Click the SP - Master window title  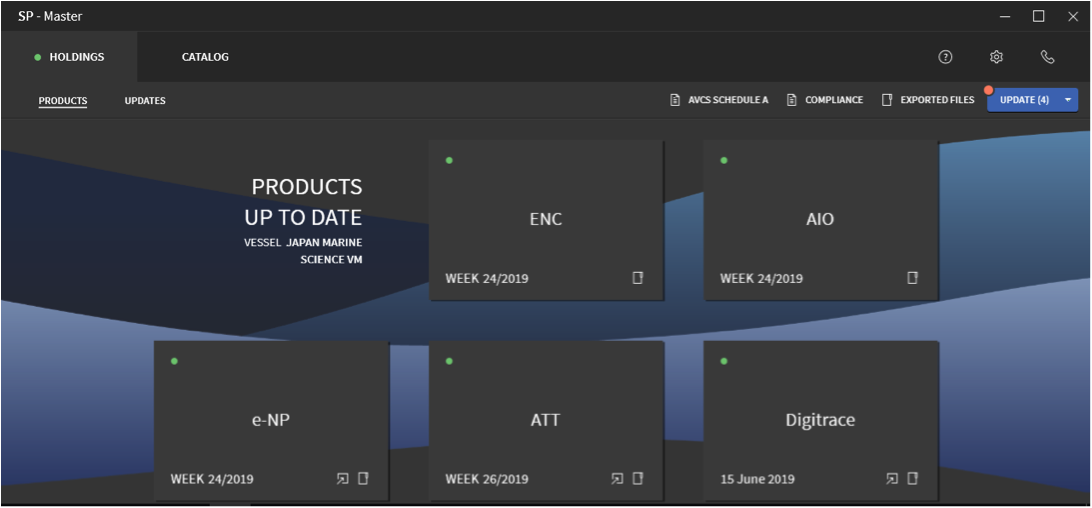[x=50, y=16]
